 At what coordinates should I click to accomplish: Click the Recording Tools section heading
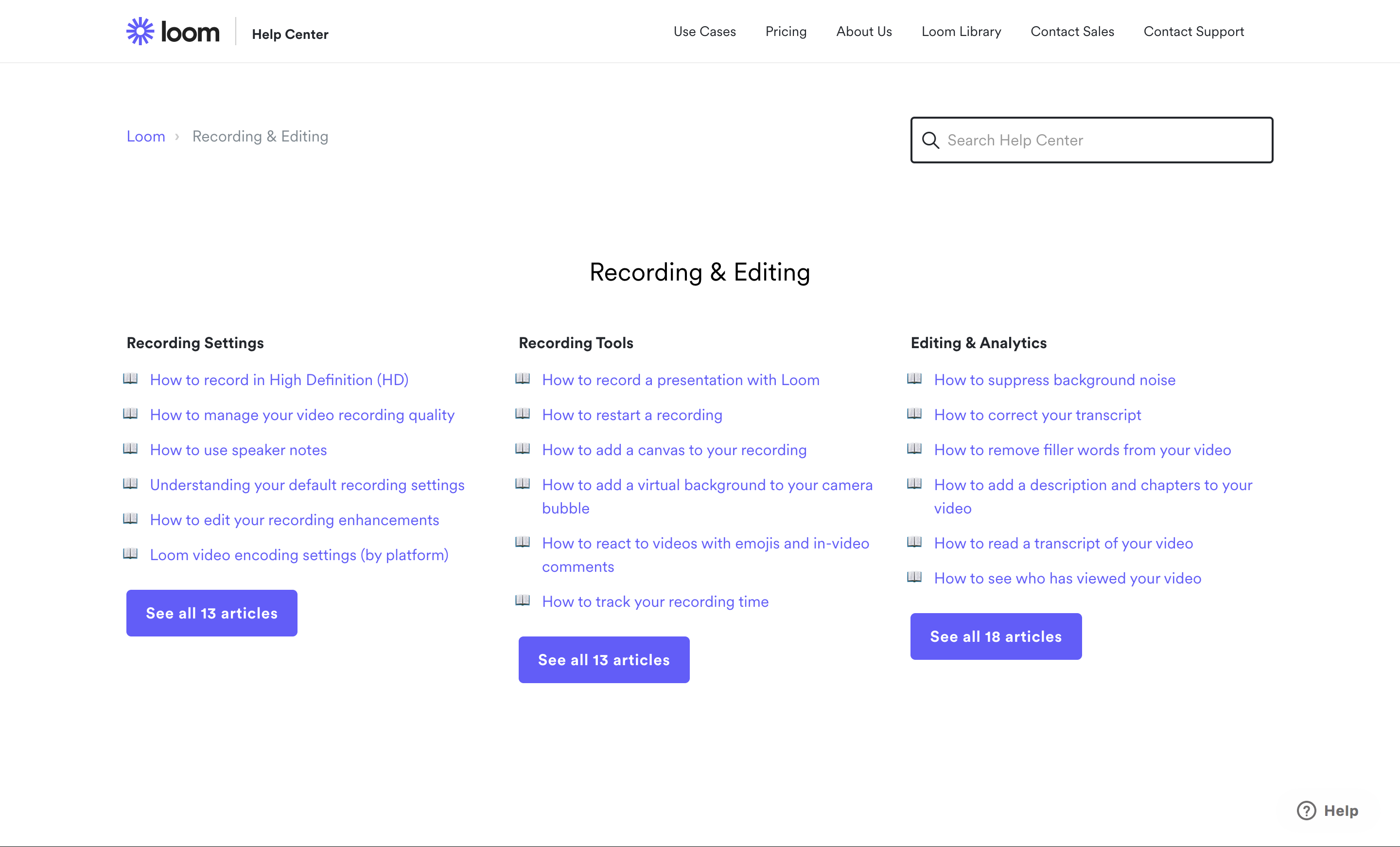pyautogui.click(x=576, y=343)
